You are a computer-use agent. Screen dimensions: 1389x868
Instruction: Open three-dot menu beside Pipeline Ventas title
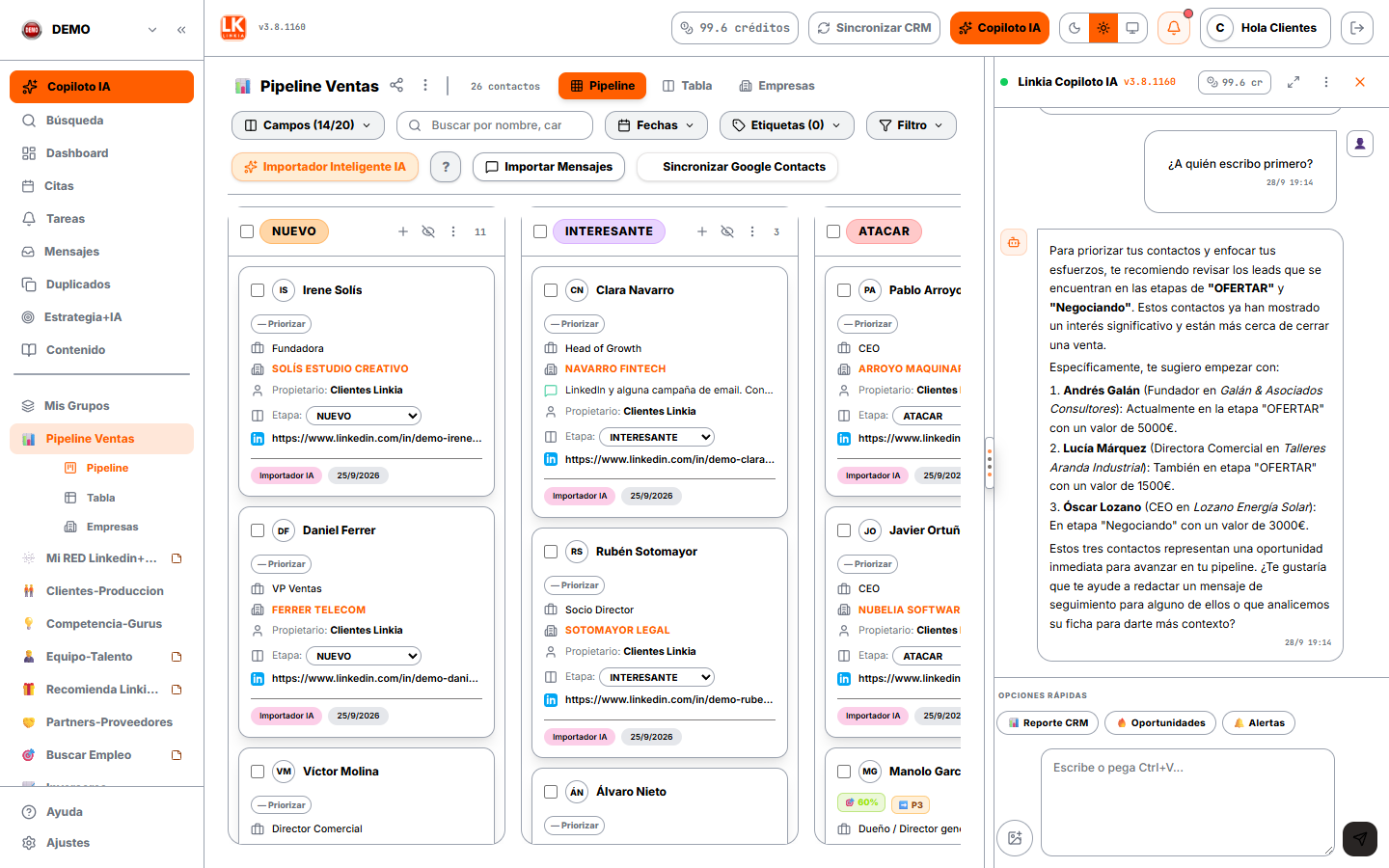[x=425, y=85]
